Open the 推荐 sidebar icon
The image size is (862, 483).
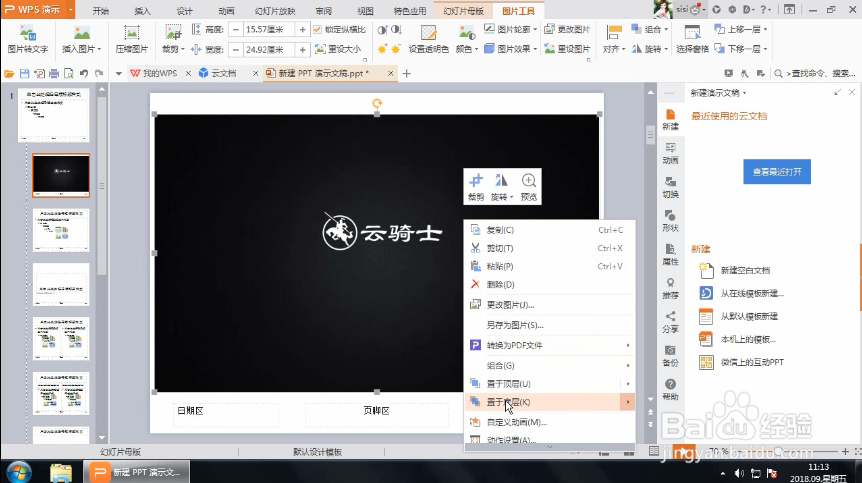670,288
